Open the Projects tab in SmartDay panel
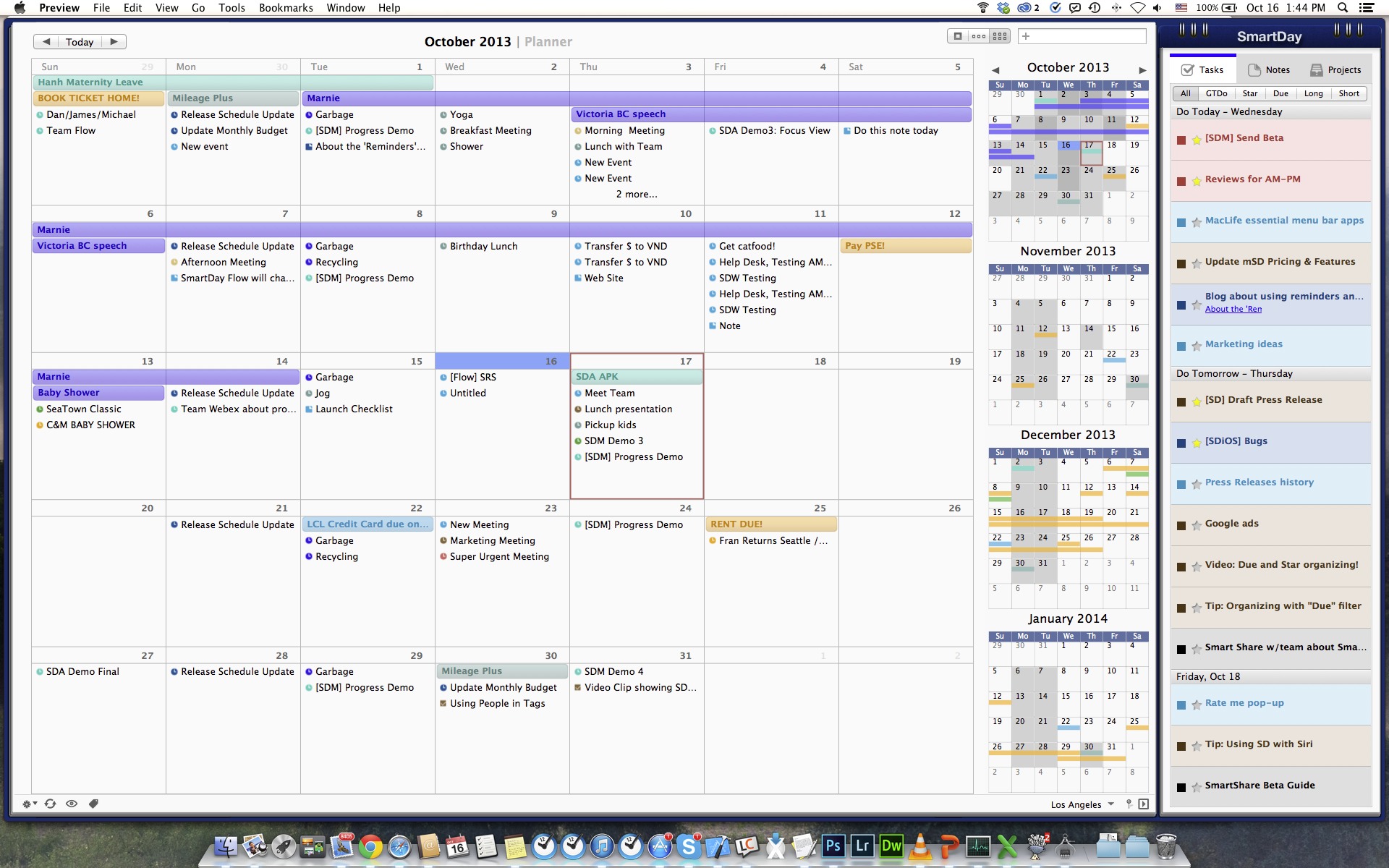This screenshot has width=1389, height=868. tap(1336, 70)
